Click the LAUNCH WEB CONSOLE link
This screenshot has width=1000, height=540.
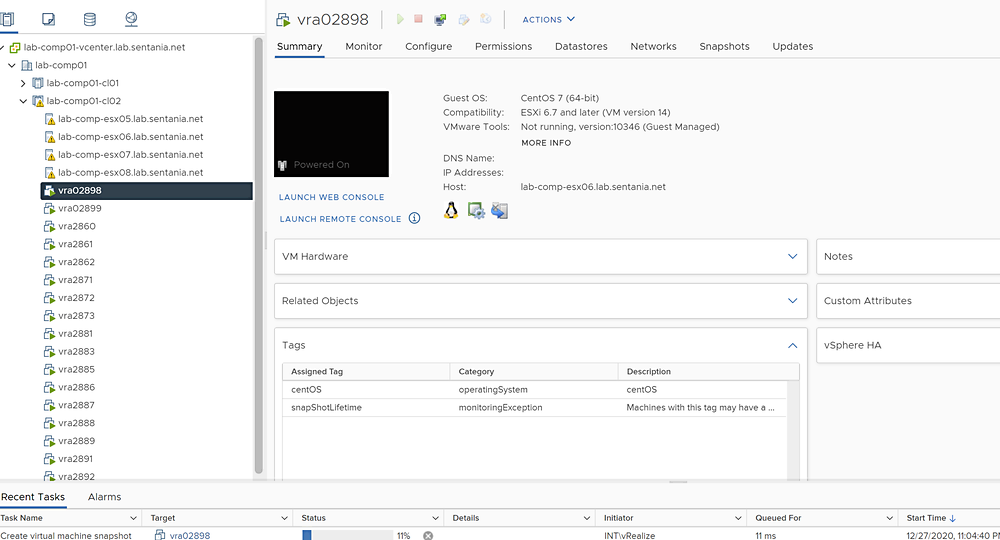[x=332, y=197]
